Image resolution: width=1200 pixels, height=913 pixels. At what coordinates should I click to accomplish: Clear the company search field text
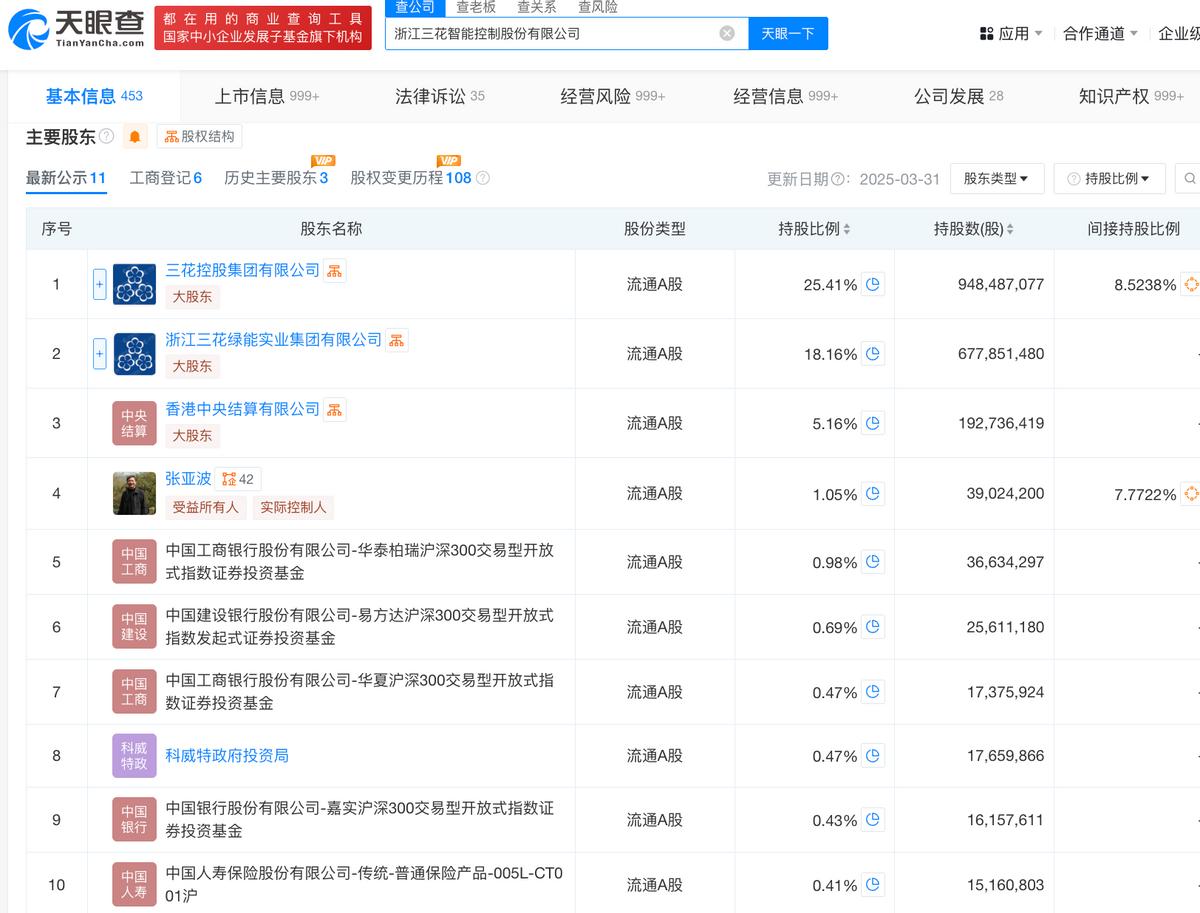click(727, 33)
